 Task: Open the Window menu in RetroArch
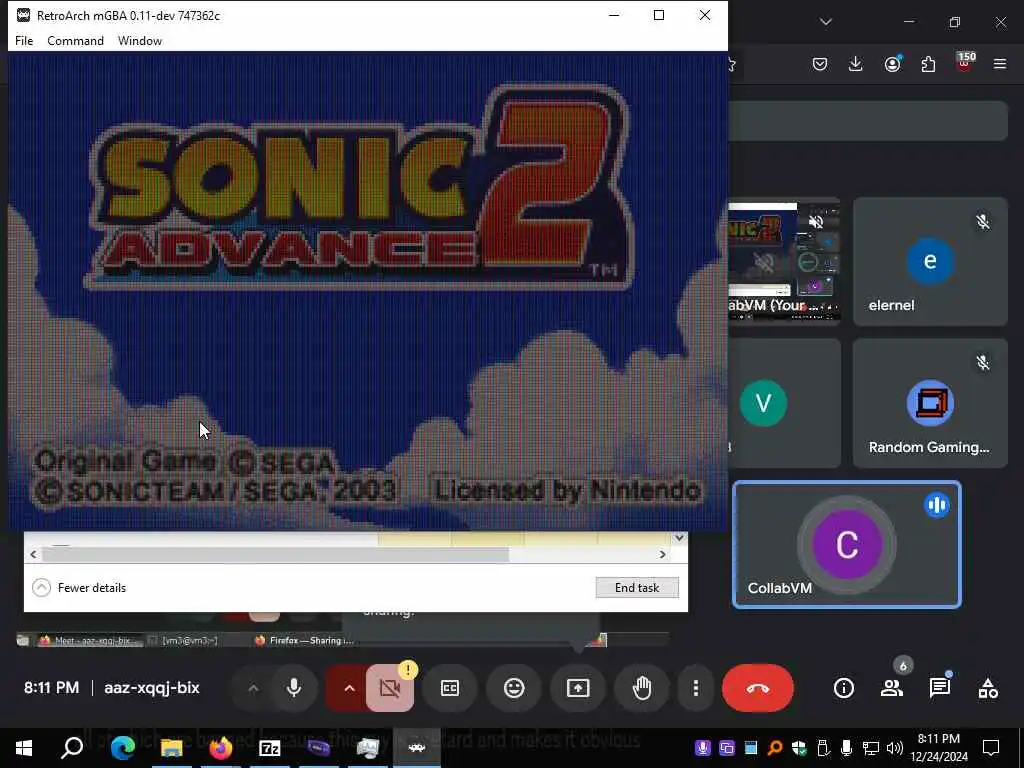click(x=140, y=40)
